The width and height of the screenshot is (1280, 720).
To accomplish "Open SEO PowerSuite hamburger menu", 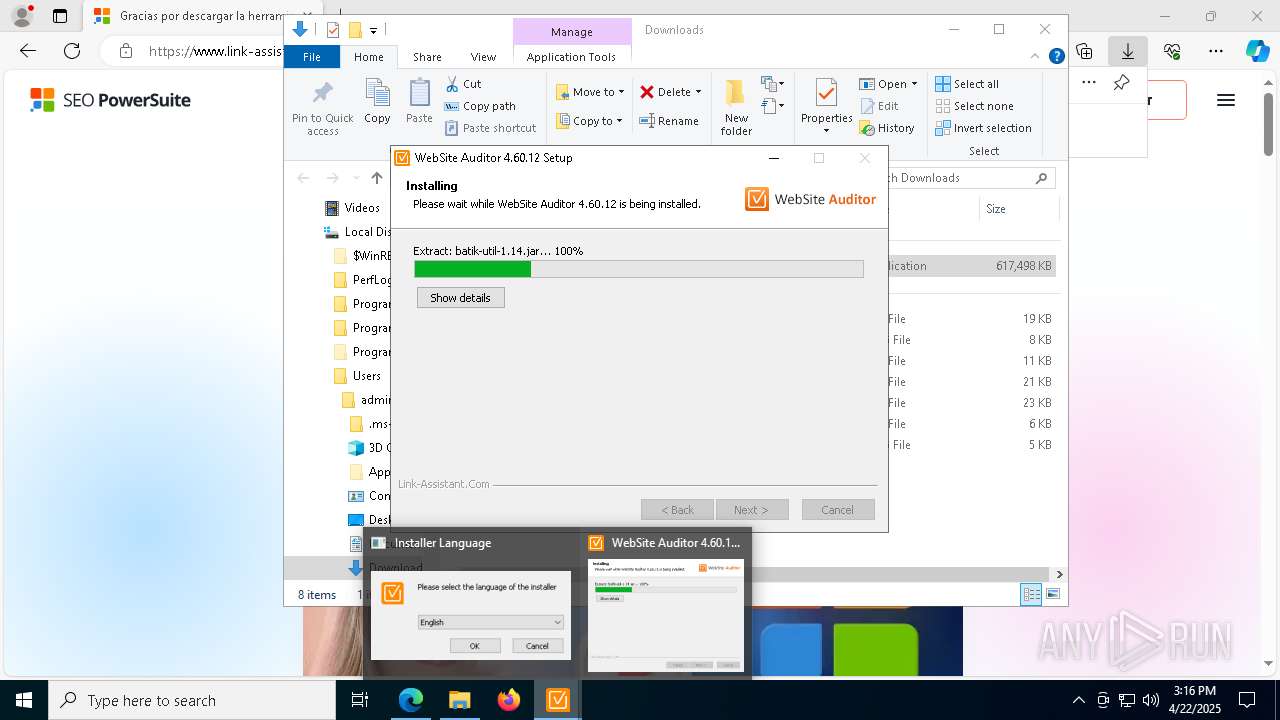I will point(1226,100).
